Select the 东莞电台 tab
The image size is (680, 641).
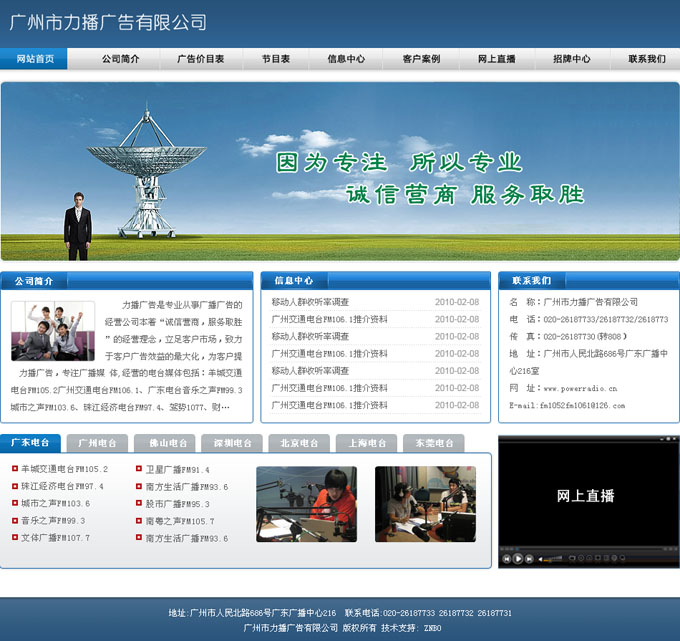pyautogui.click(x=434, y=442)
